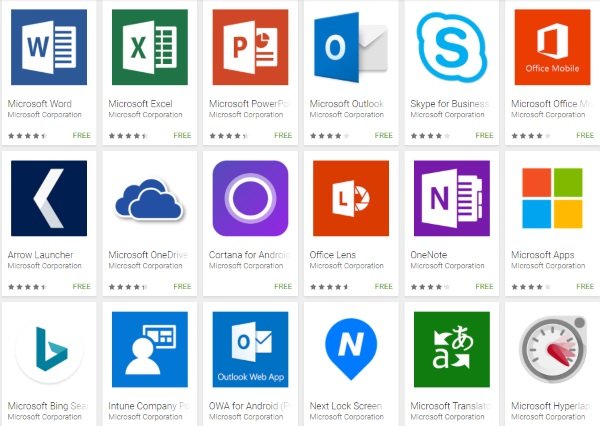Open the Arrow Launcher icon
The image size is (600, 426).
click(49, 198)
